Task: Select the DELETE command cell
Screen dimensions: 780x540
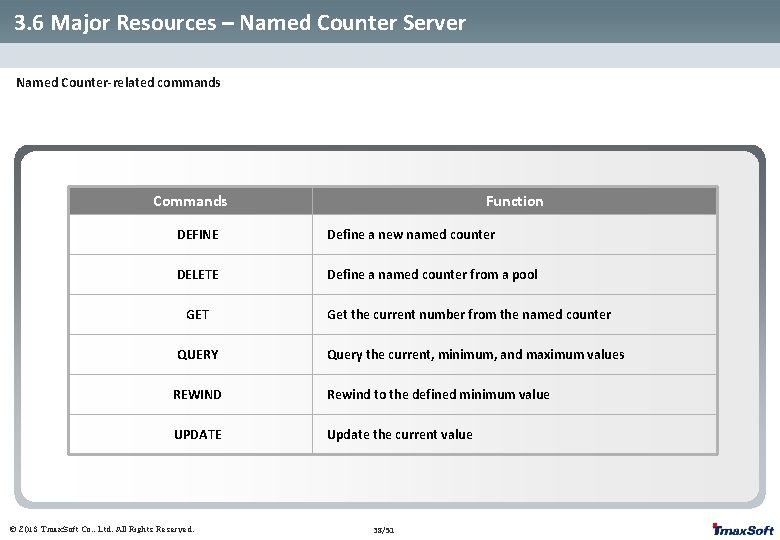Action: click(x=191, y=274)
